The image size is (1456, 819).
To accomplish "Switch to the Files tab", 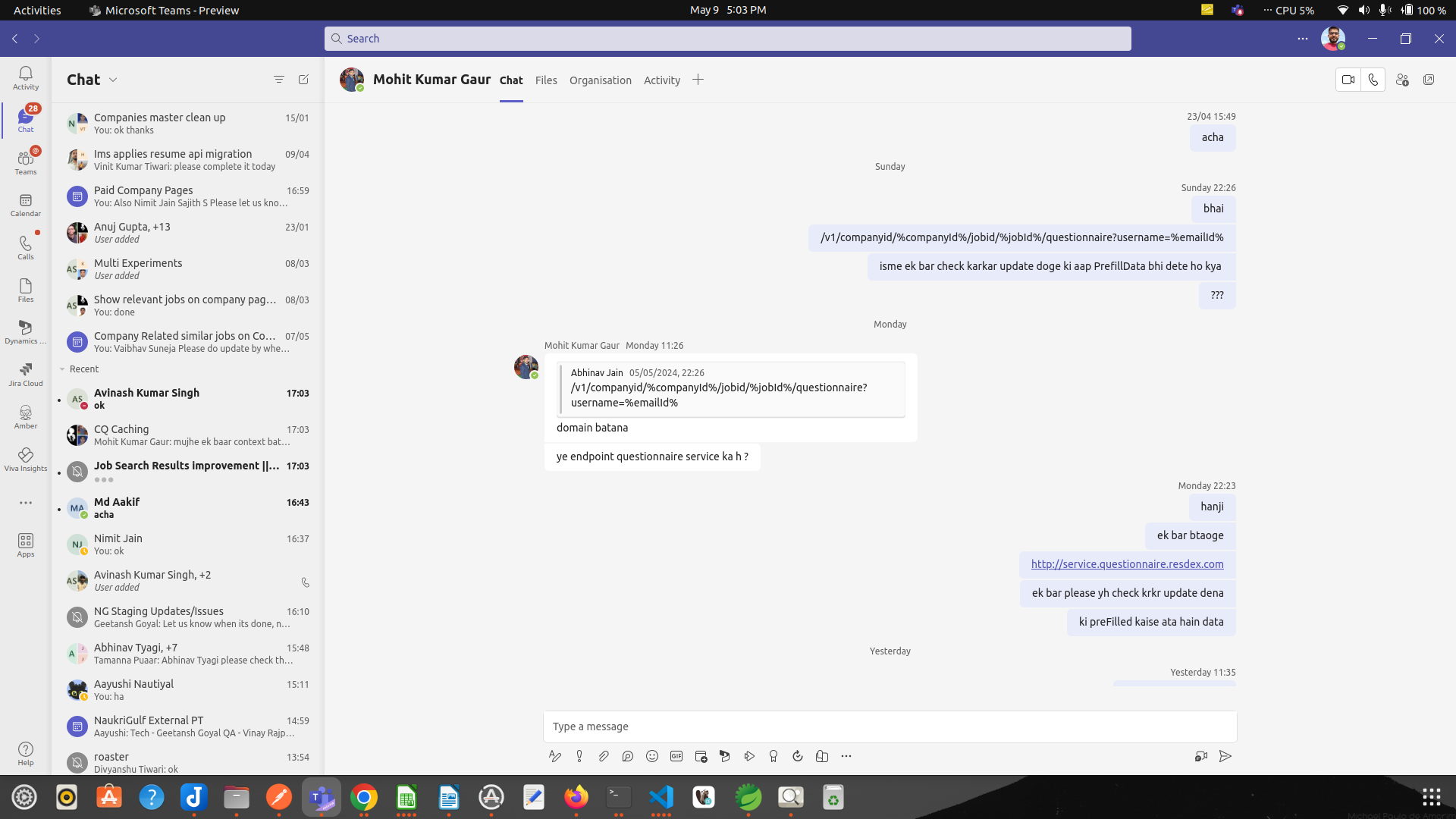I will coord(546,80).
